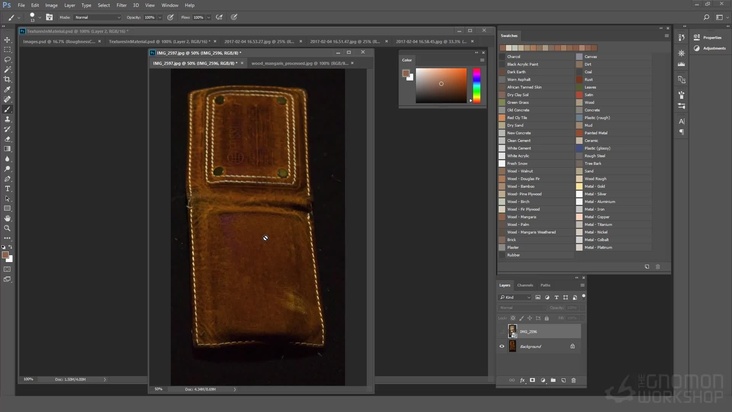This screenshot has height=412, width=732.
Task: Hide the Background layer
Action: click(503, 346)
